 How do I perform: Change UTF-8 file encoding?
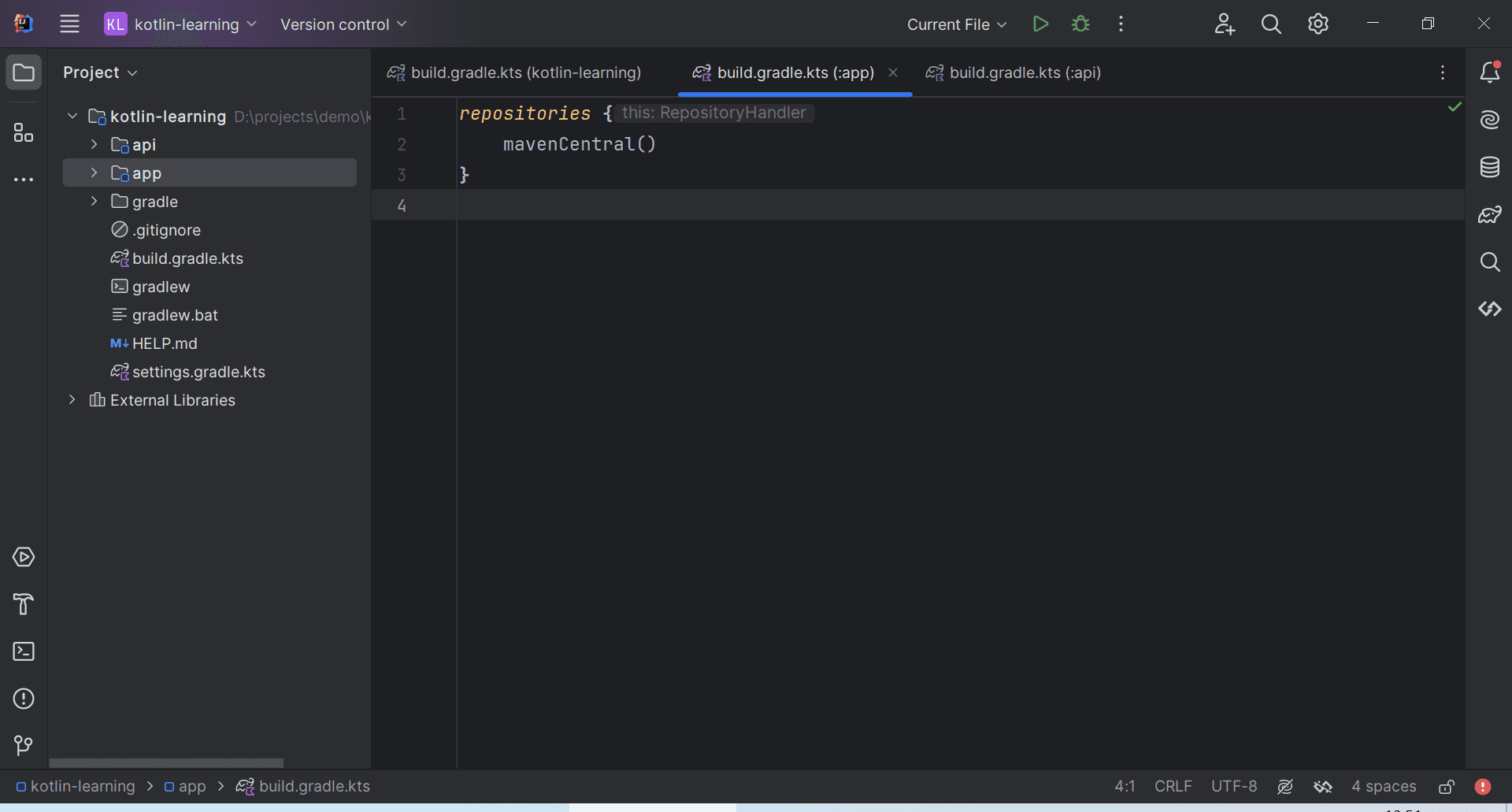tap(1234, 786)
